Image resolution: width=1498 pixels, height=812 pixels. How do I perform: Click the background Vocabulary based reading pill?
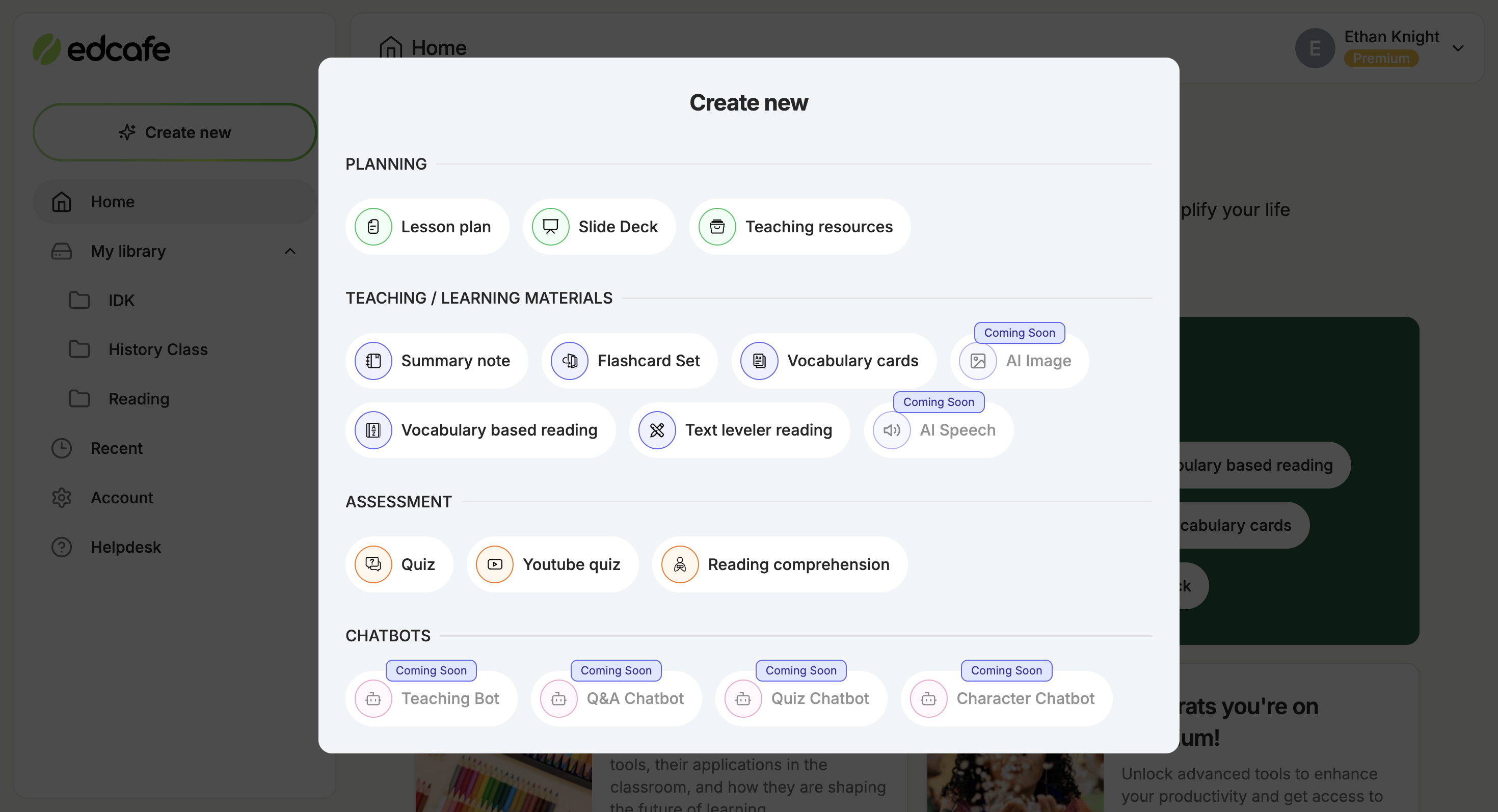[x=1265, y=466]
